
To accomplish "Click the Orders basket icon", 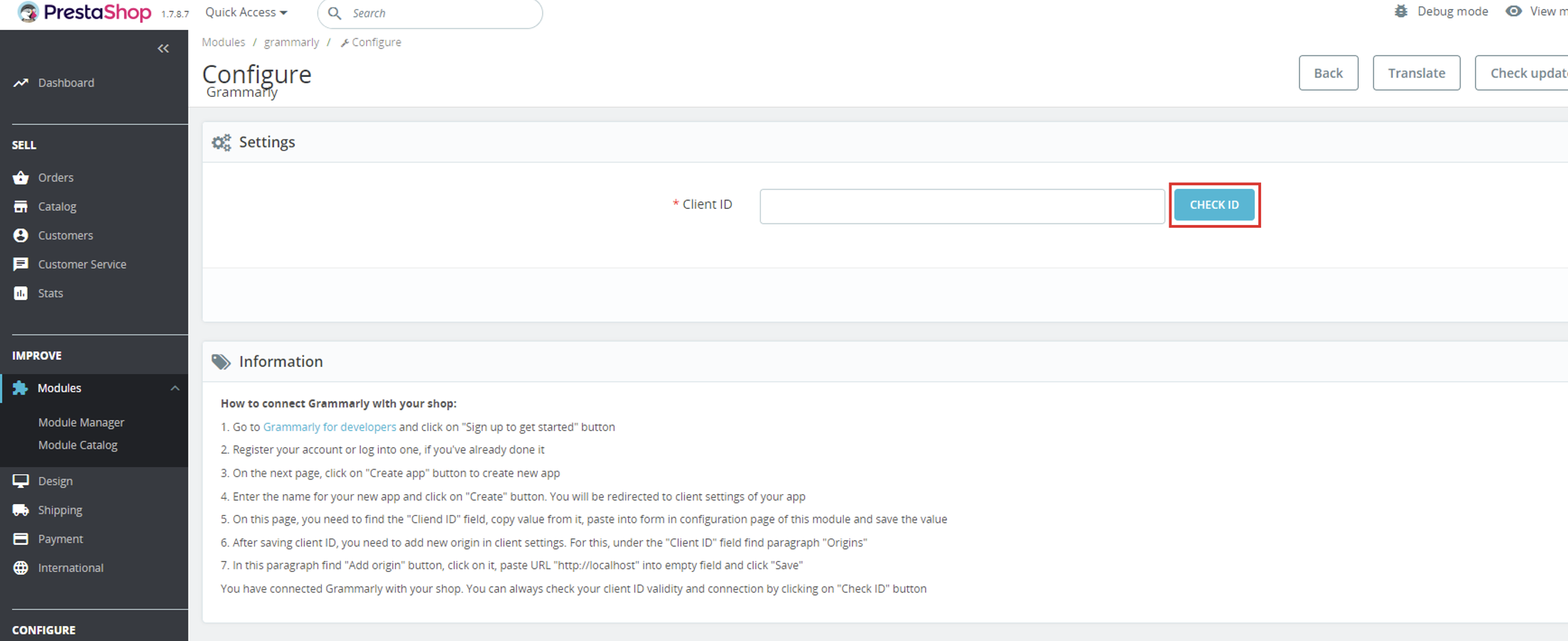I will pyautogui.click(x=21, y=177).
